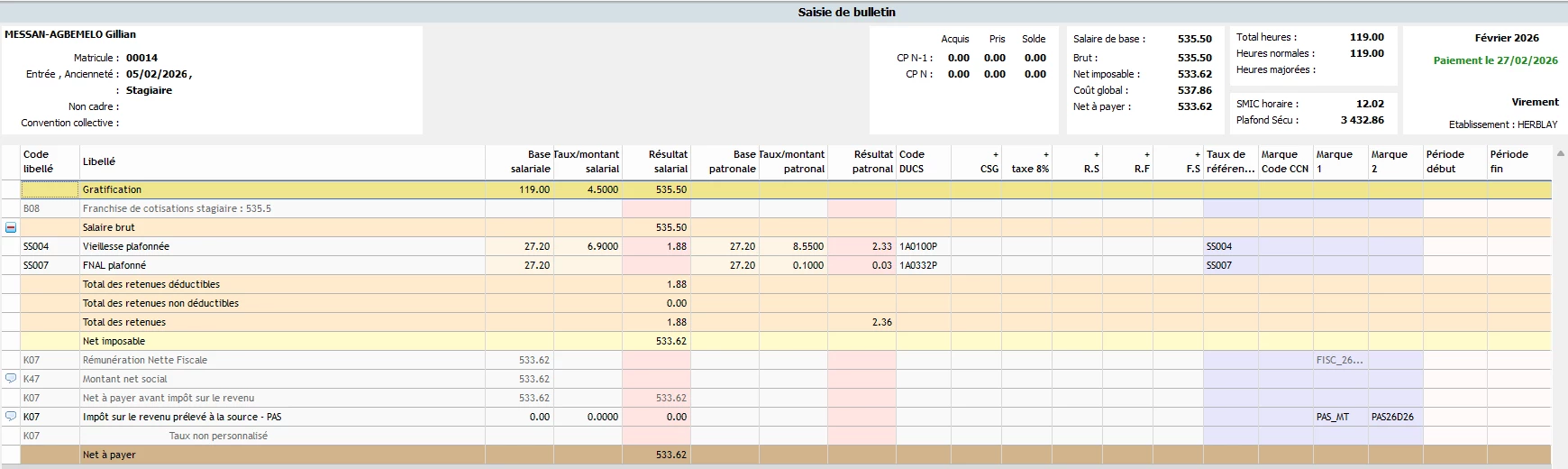
Task: Select Rémunération Nette Fiscale row label
Action: point(145,360)
